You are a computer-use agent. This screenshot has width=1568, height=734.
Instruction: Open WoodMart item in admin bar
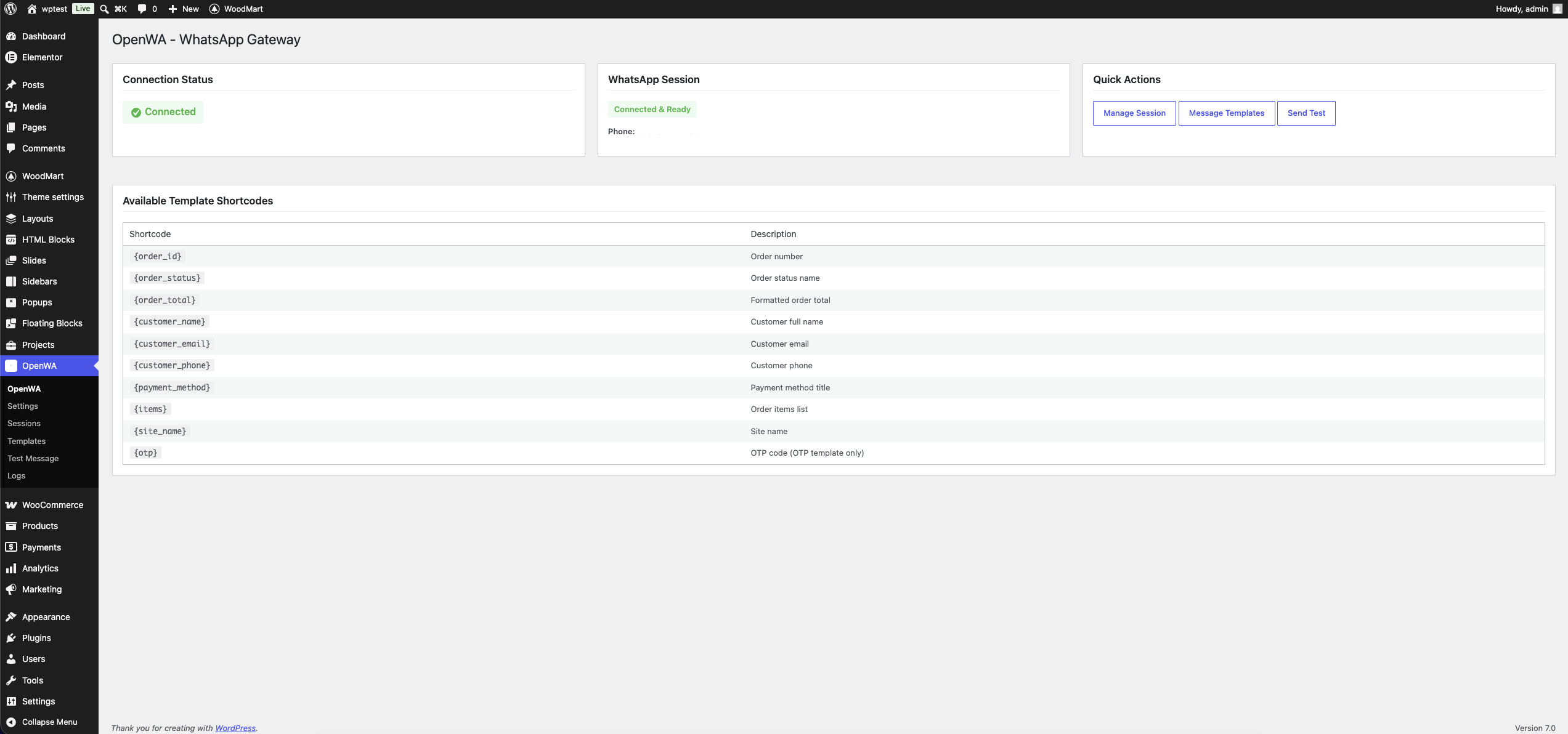(236, 9)
